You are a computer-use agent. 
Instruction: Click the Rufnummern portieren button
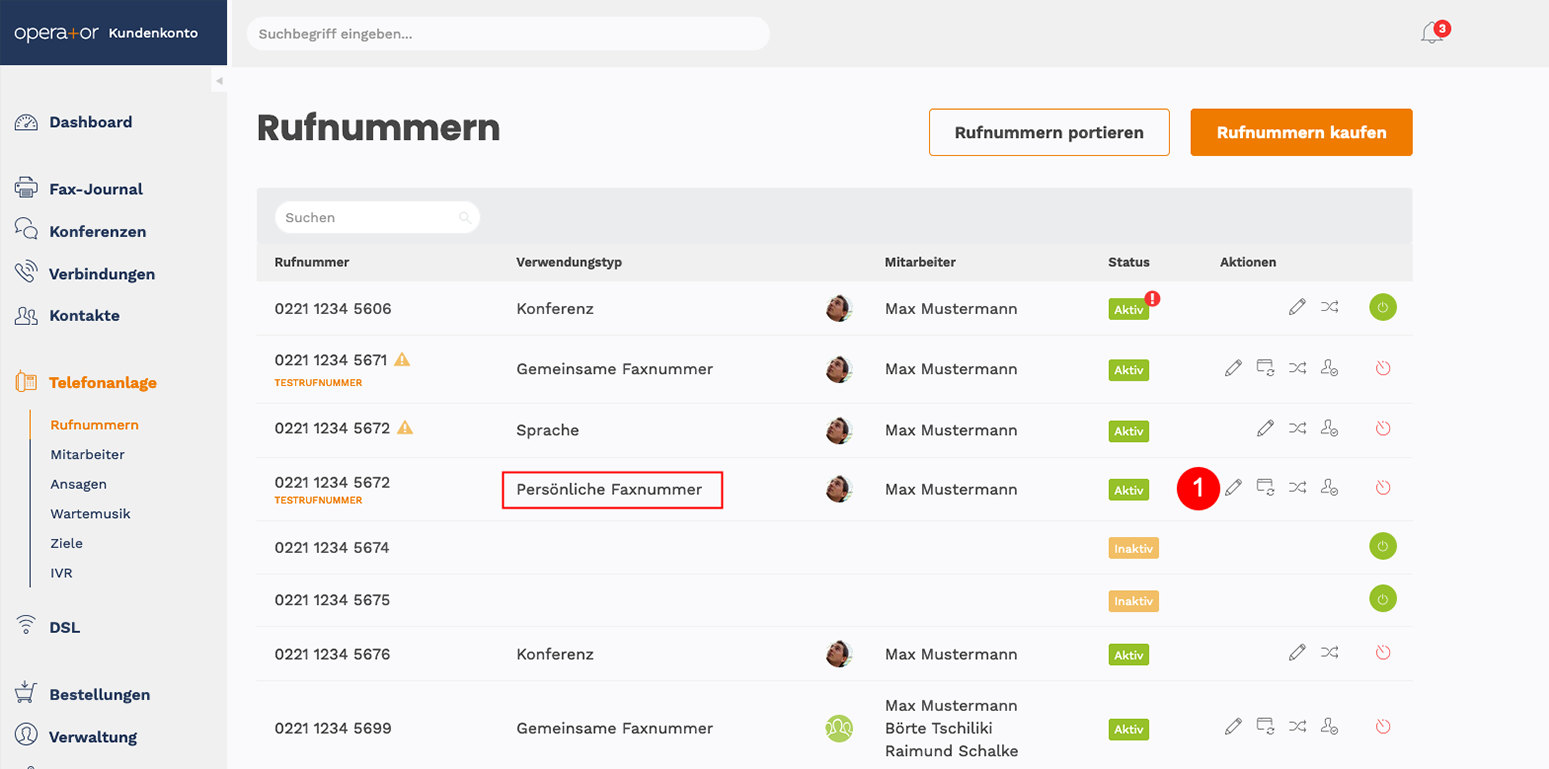pos(1049,132)
